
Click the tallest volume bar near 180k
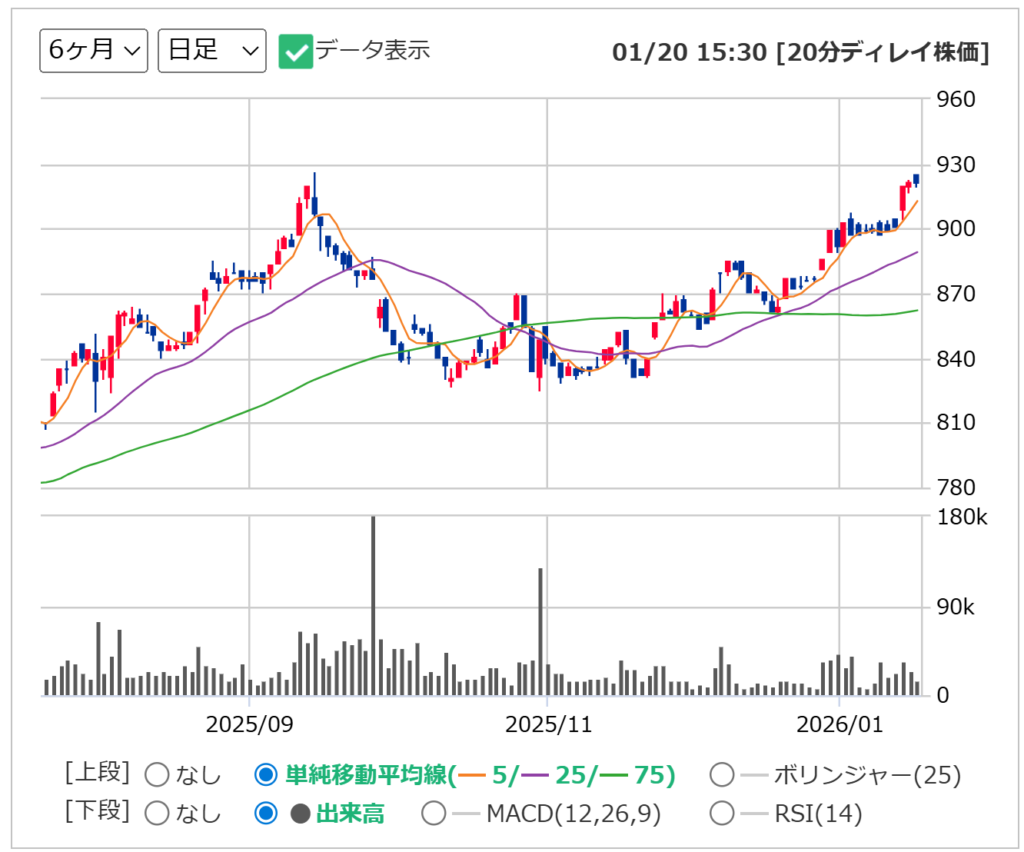tap(373, 606)
